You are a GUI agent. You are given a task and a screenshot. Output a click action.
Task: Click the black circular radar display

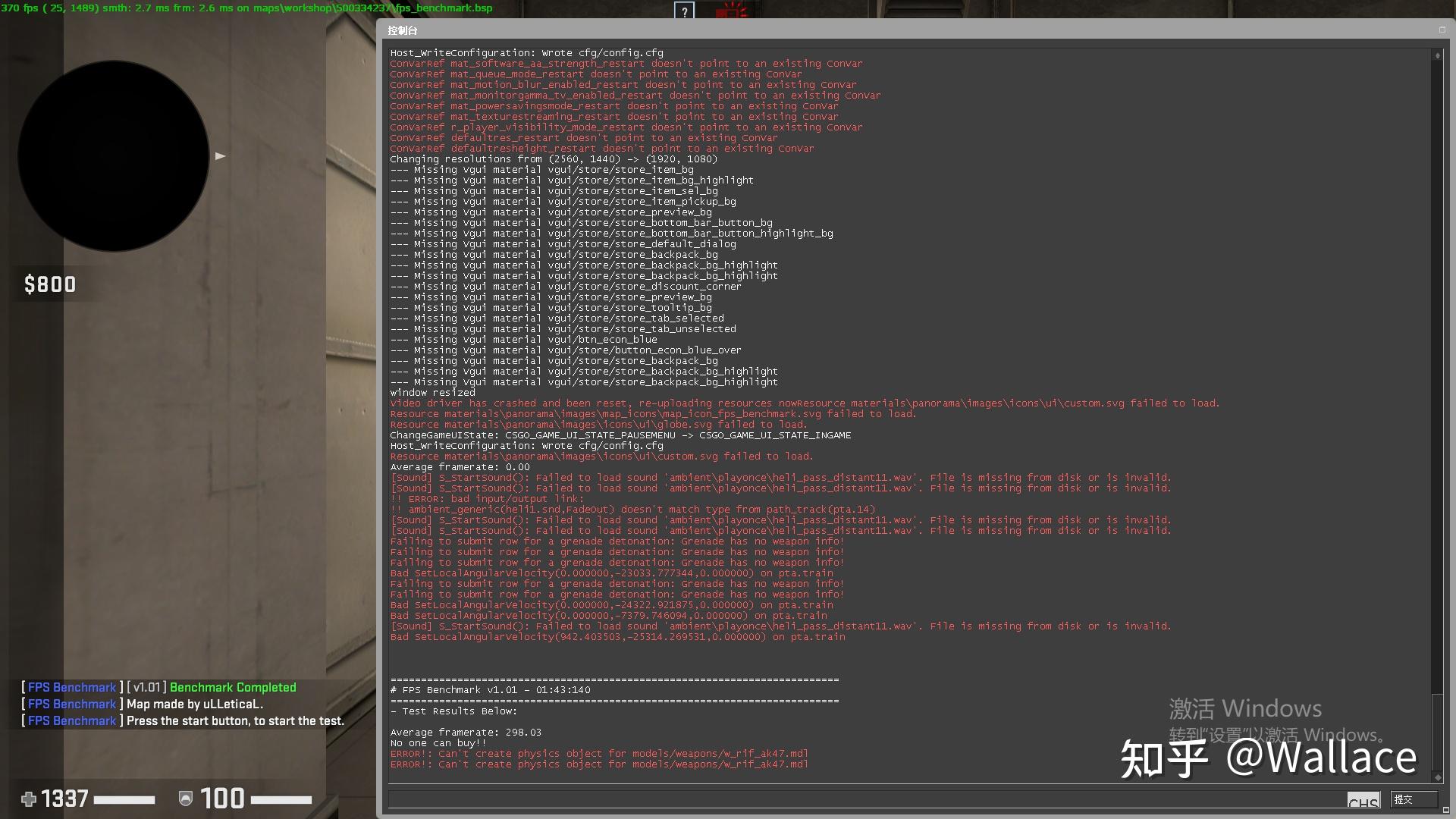coord(114,156)
